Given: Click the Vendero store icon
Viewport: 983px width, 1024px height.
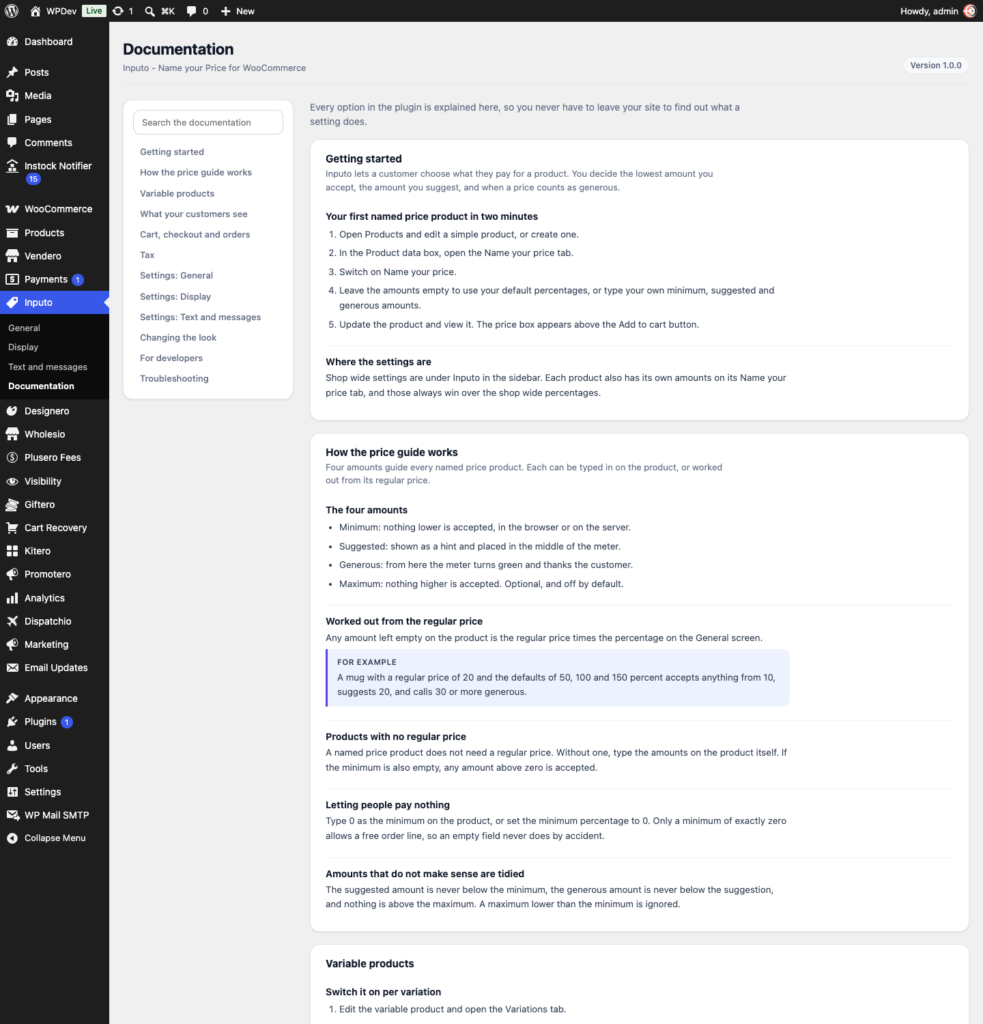Looking at the screenshot, I should (x=12, y=256).
